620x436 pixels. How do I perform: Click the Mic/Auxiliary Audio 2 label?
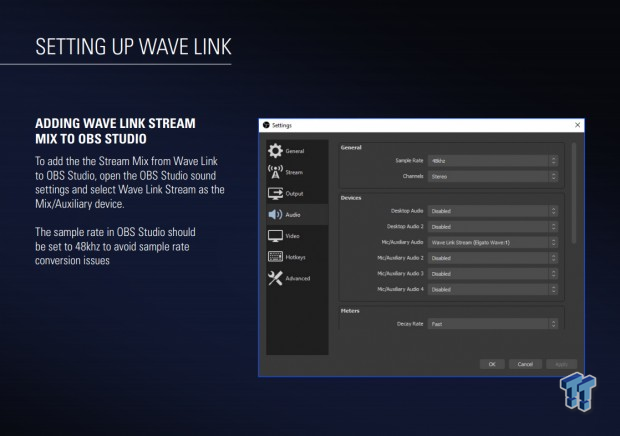[400, 258]
